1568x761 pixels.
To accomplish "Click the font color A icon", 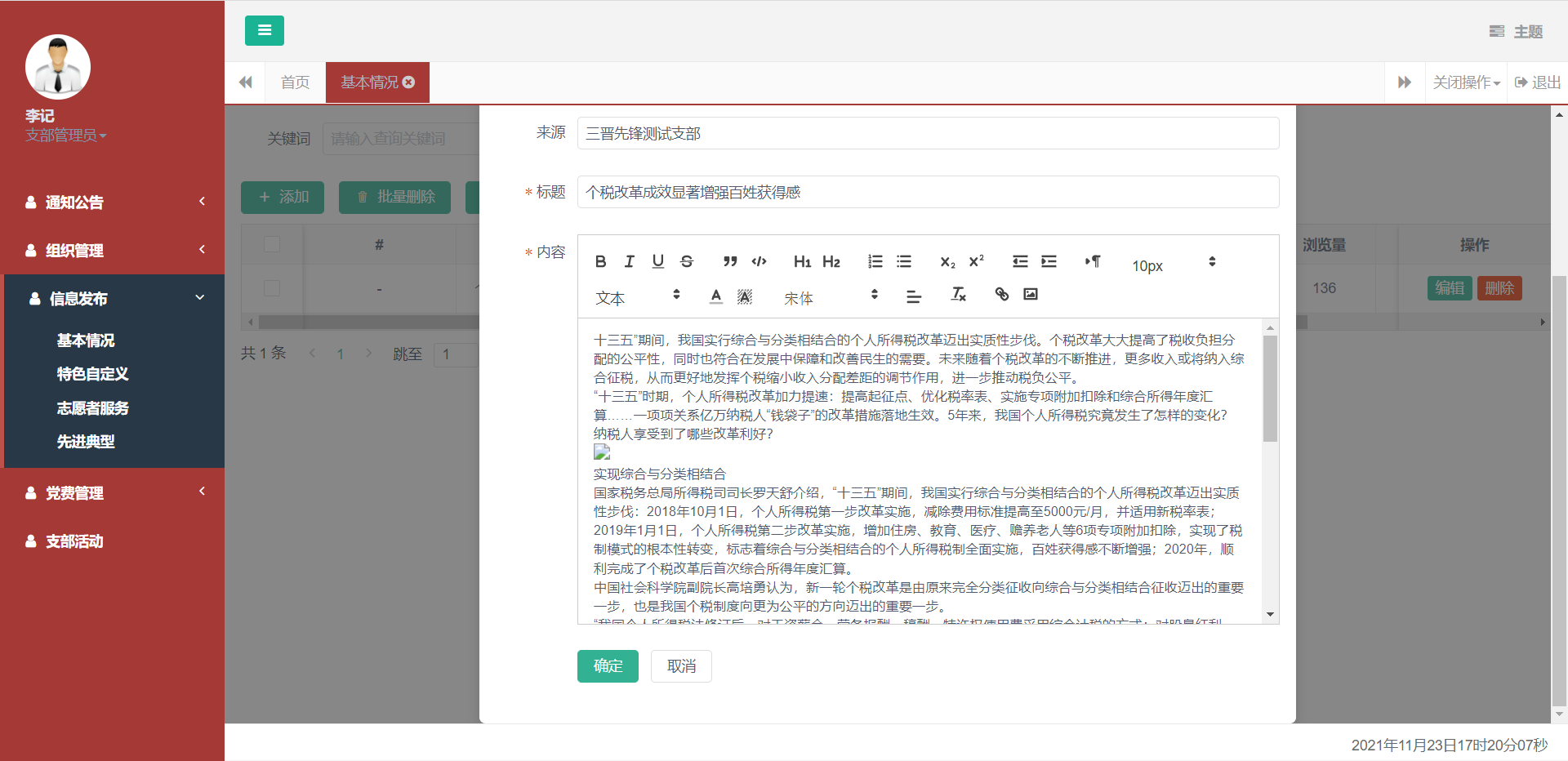I will click(715, 296).
